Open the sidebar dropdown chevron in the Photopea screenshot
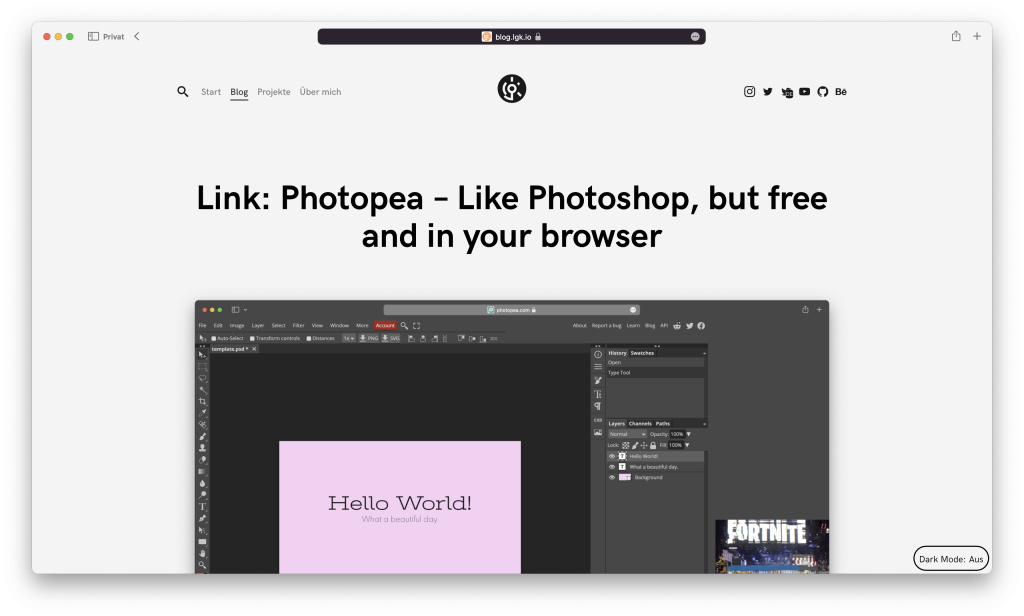The width and height of the screenshot is (1024, 616). click(246, 310)
